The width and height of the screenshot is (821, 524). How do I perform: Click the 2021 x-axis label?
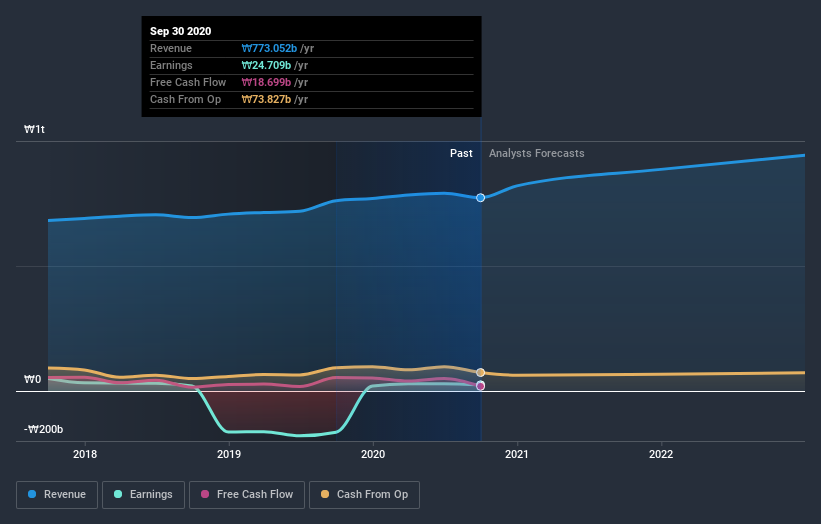coord(517,454)
